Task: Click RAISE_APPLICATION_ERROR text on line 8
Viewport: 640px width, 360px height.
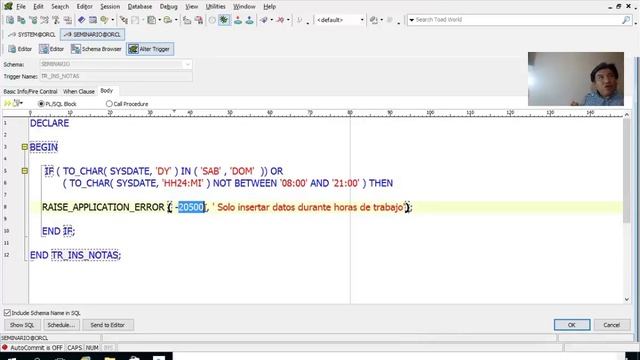Action: (103, 207)
